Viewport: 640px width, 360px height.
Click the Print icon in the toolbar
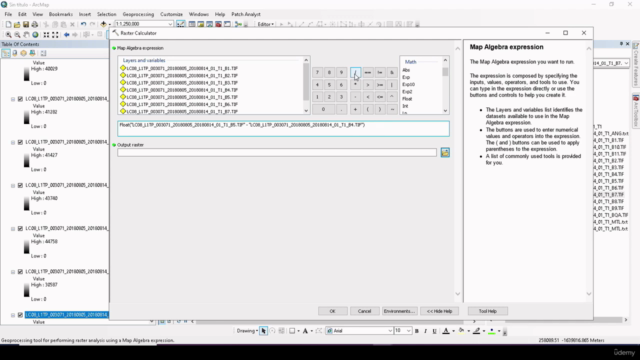coord(35,24)
